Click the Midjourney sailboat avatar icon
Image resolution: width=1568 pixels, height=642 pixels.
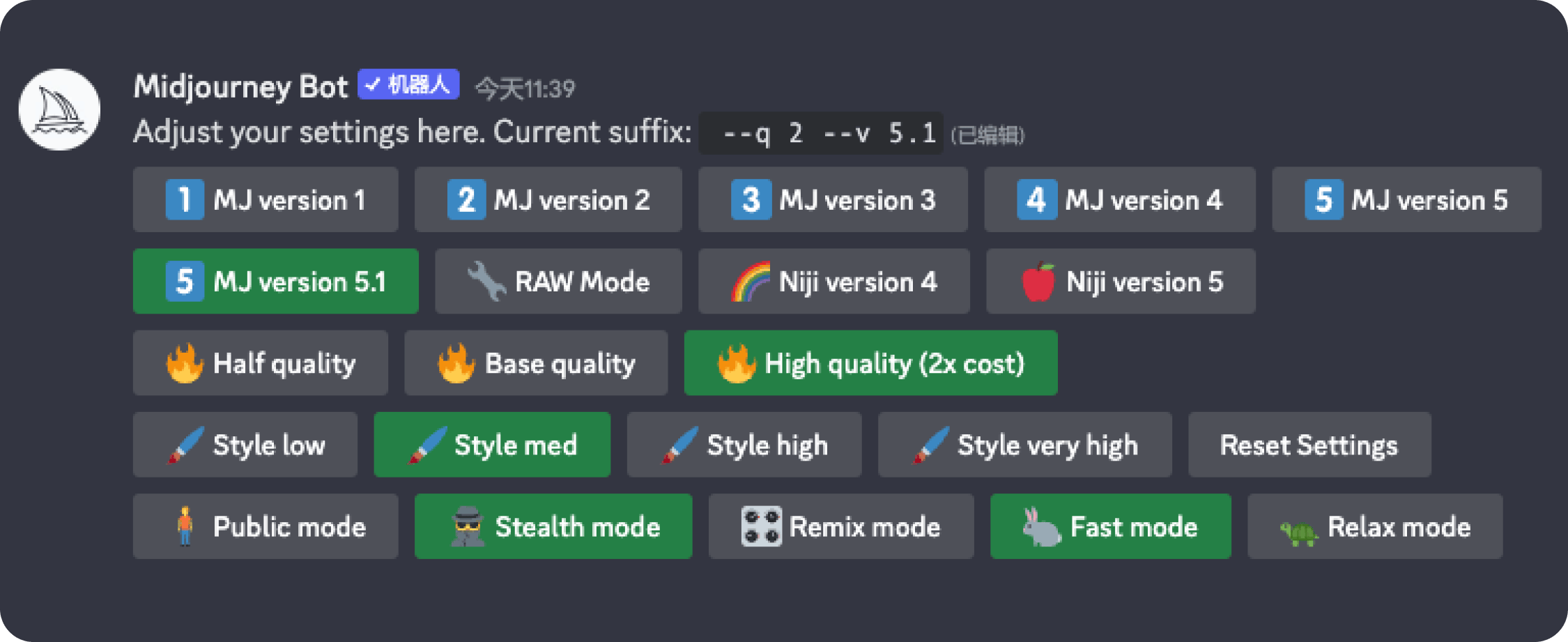tap(59, 109)
